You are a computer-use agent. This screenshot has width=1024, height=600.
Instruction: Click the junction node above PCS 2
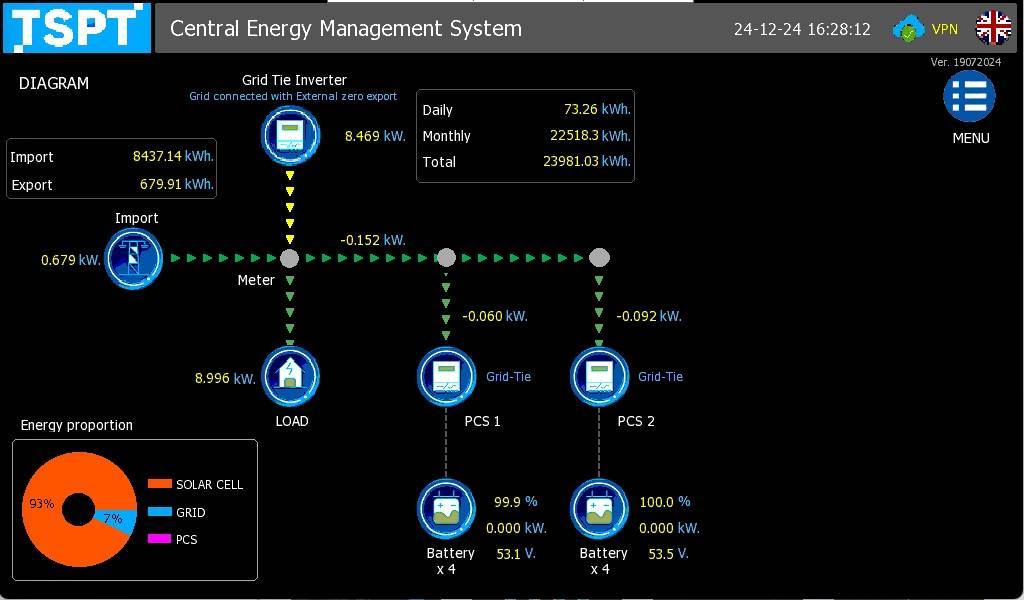pyautogui.click(x=599, y=258)
